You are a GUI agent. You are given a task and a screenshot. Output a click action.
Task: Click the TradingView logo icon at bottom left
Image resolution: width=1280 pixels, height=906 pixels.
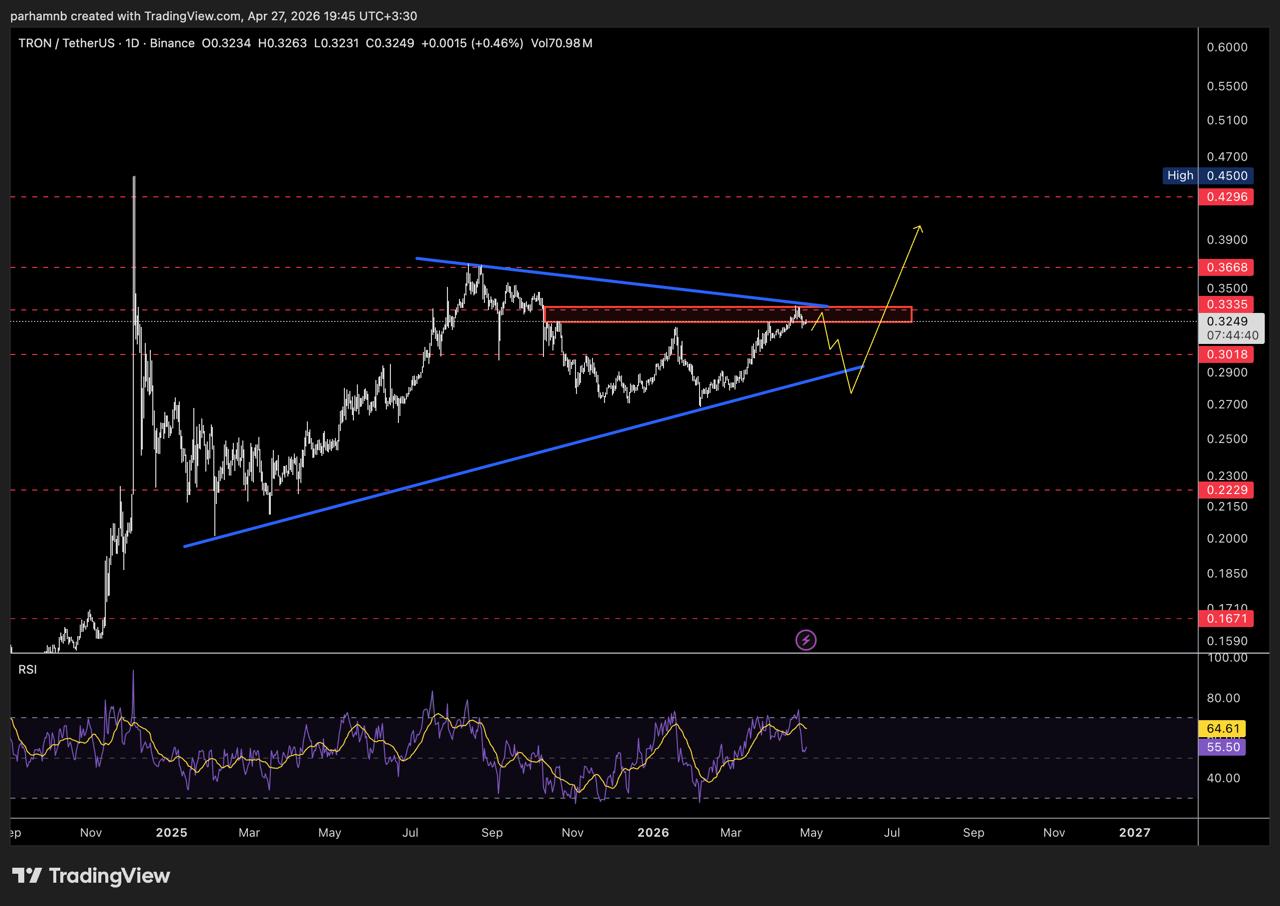27,876
